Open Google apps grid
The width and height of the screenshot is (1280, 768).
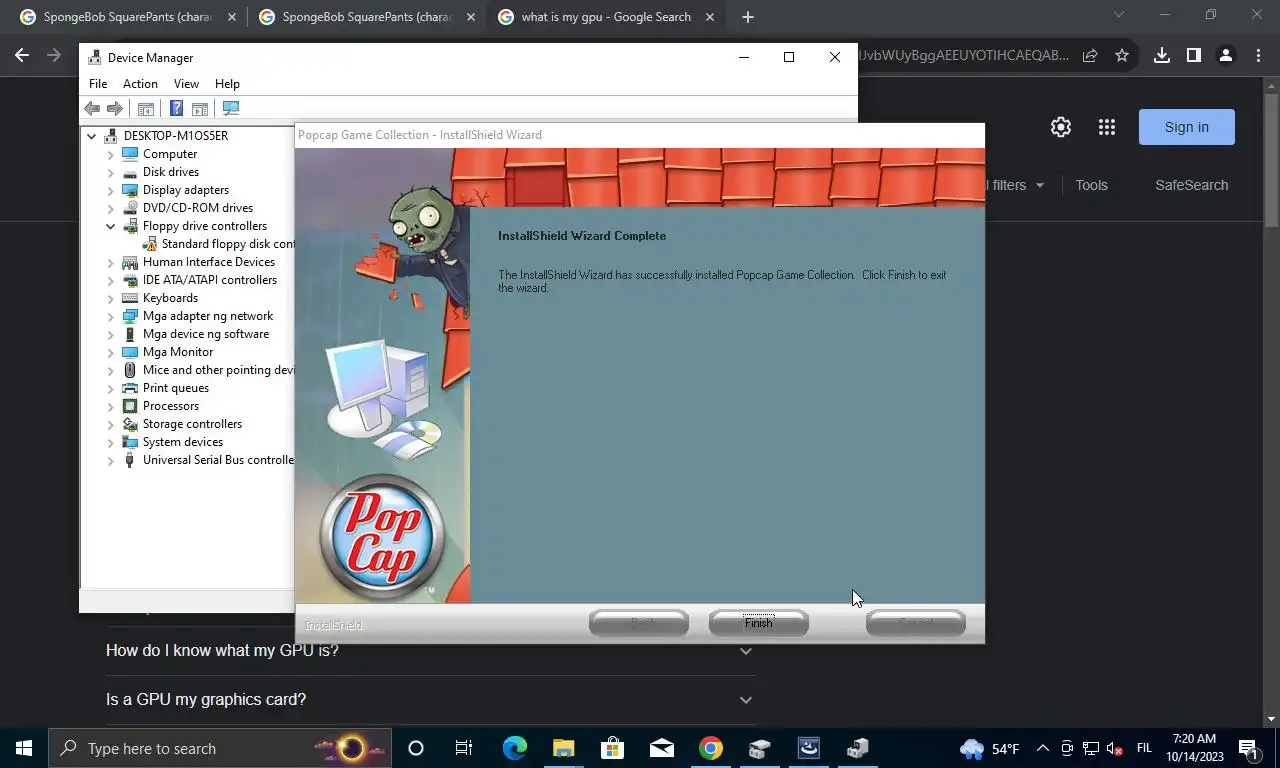point(1106,127)
